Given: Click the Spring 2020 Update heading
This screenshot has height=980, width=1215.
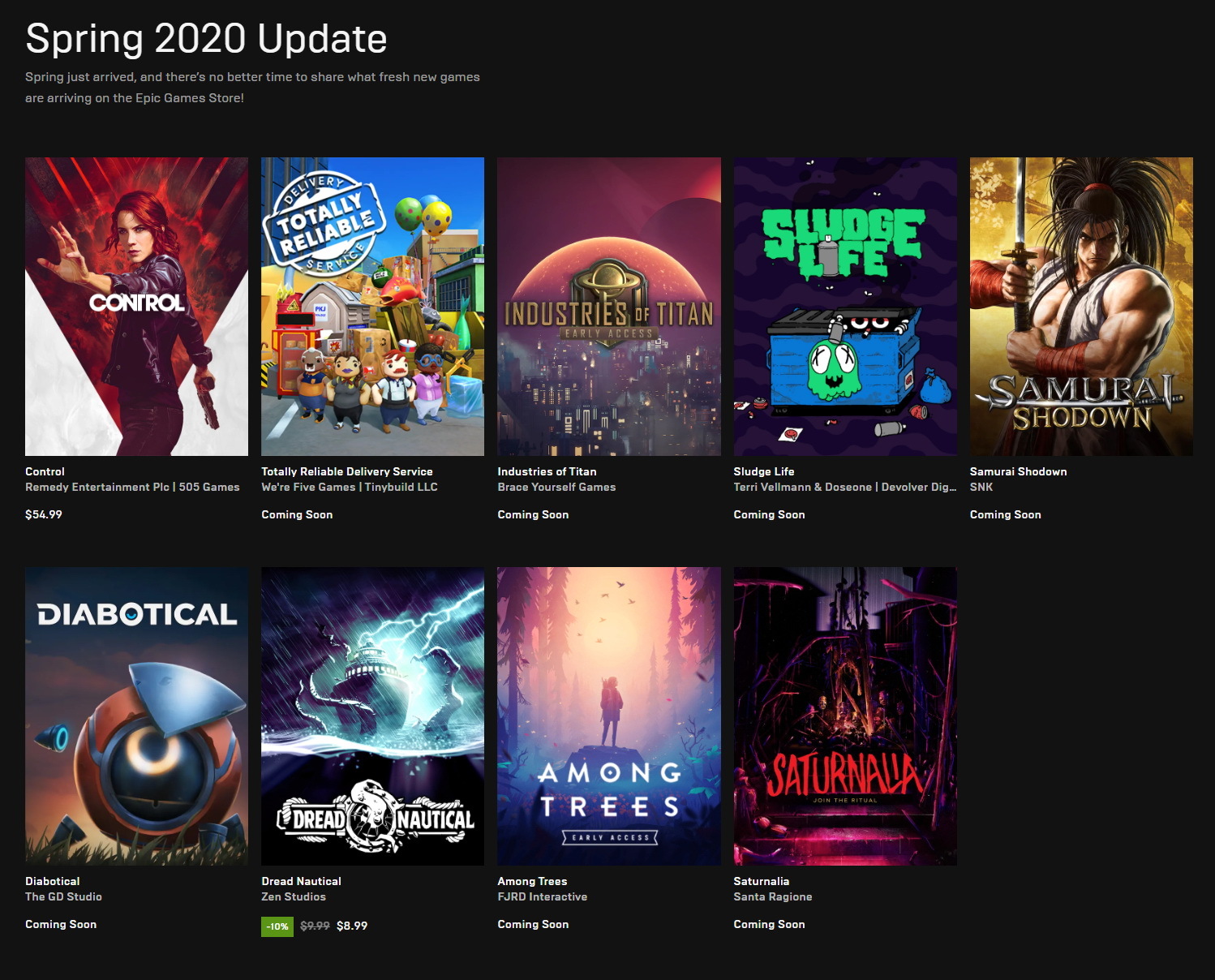Looking at the screenshot, I should point(206,38).
